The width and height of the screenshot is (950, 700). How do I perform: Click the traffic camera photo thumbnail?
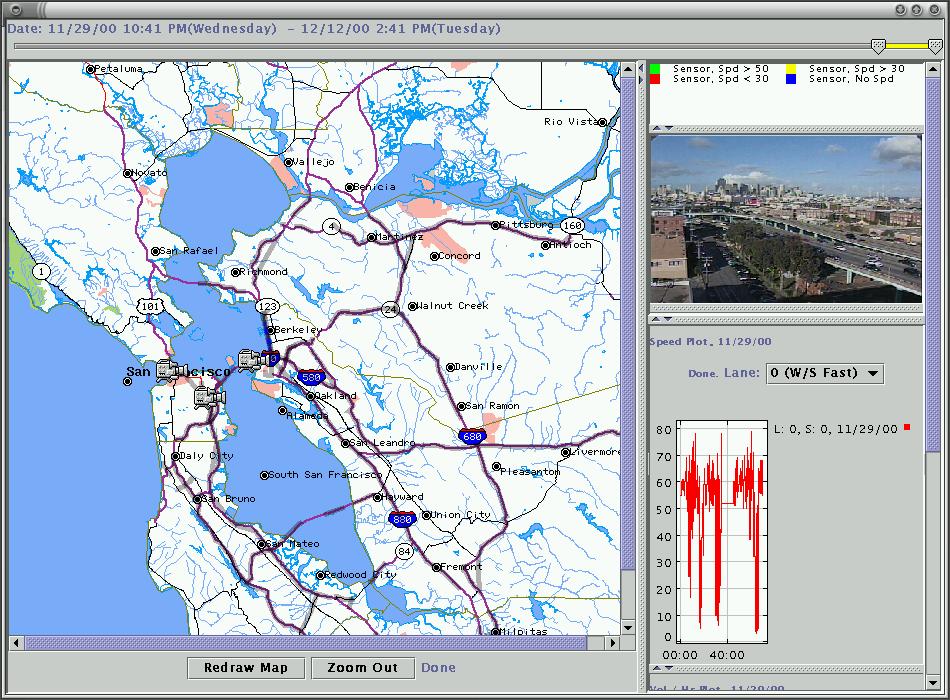point(786,219)
